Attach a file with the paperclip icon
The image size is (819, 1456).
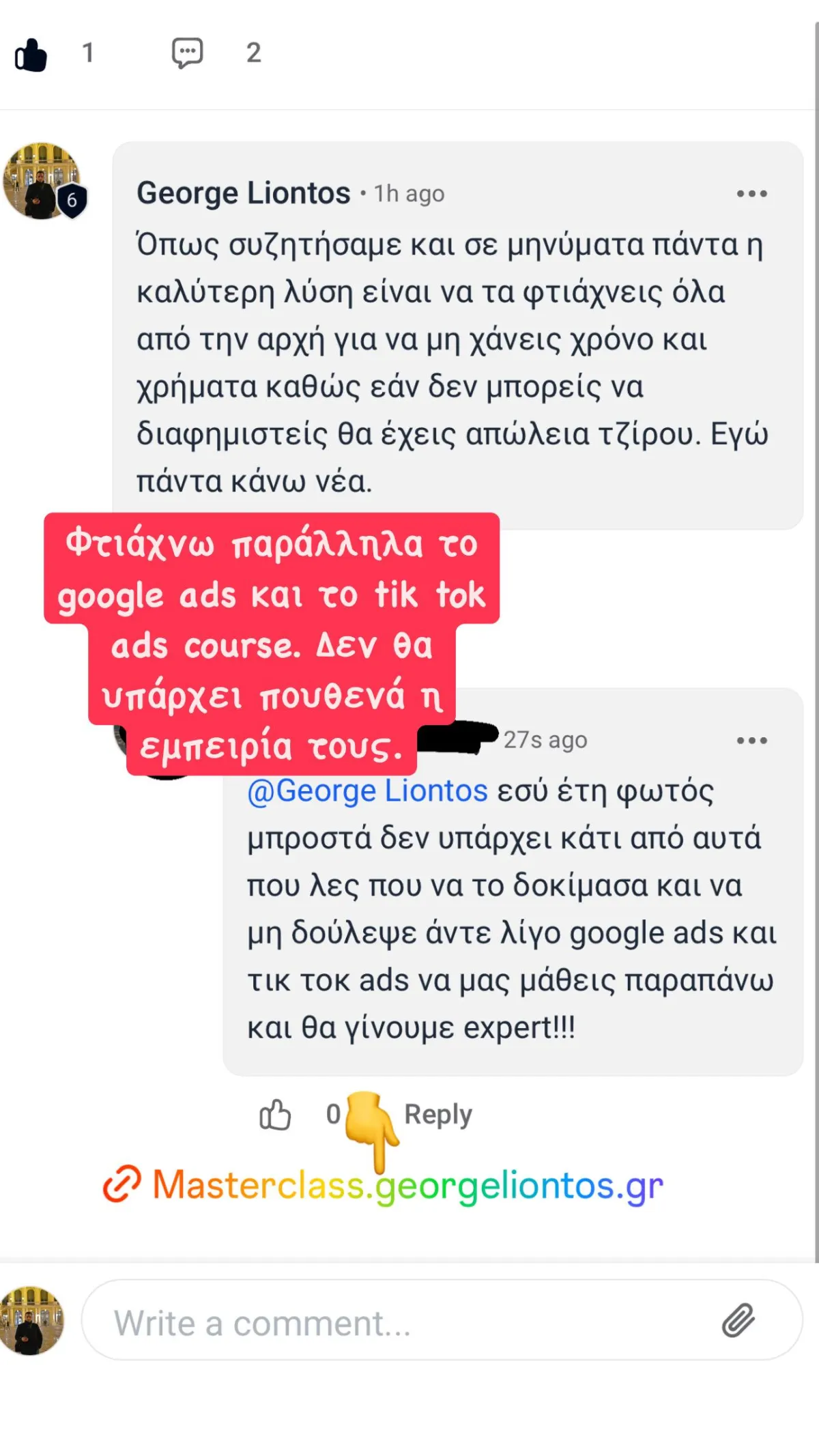pos(738,1319)
